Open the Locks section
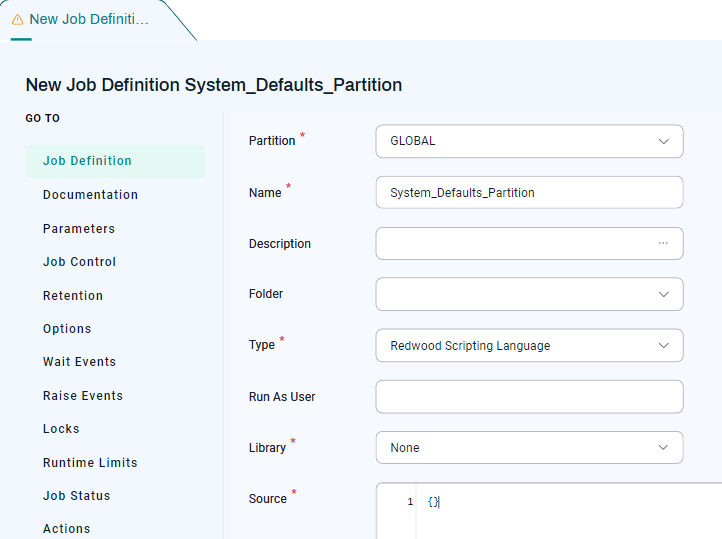 click(x=61, y=429)
